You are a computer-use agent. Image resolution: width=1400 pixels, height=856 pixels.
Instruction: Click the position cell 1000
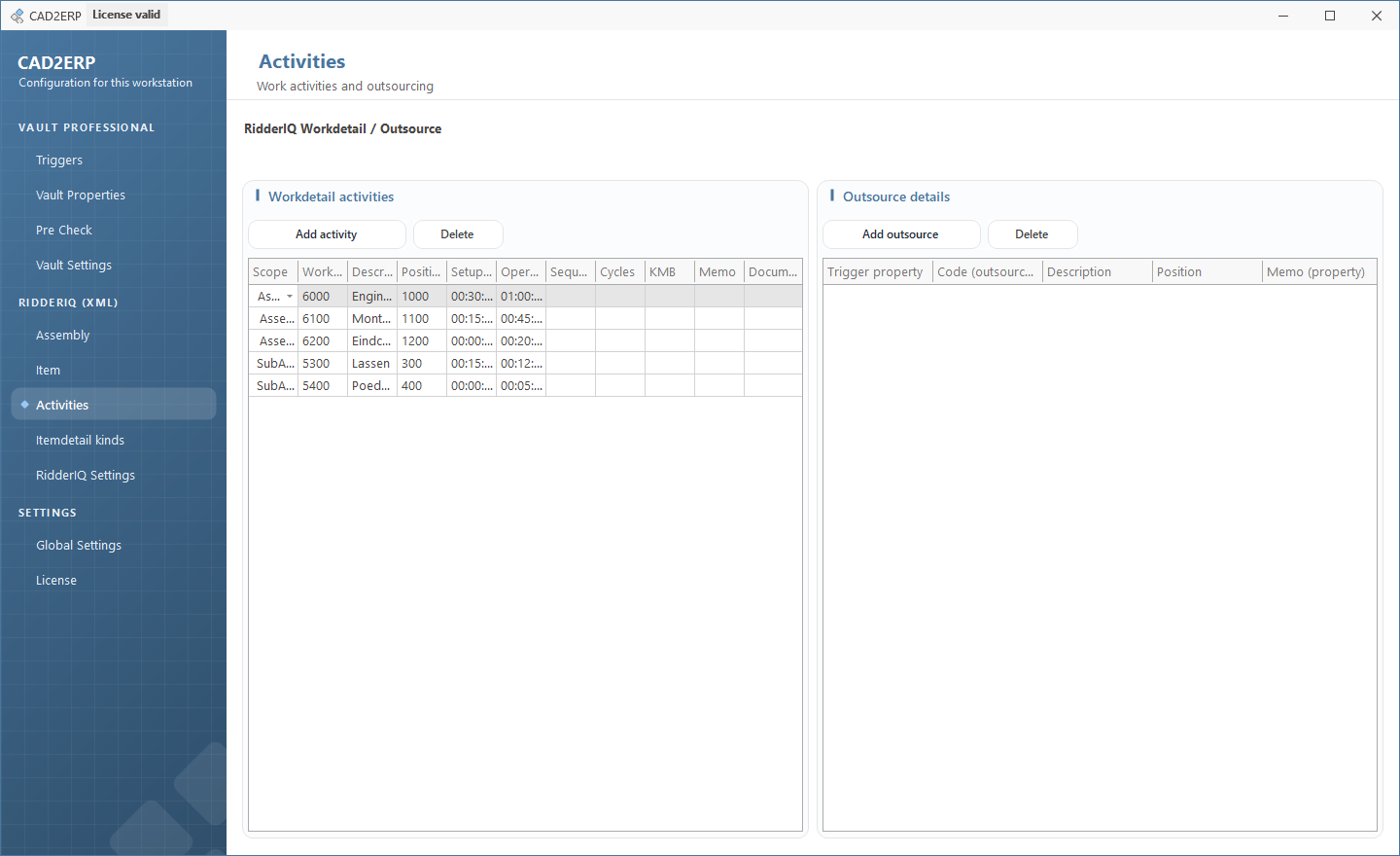click(x=422, y=297)
